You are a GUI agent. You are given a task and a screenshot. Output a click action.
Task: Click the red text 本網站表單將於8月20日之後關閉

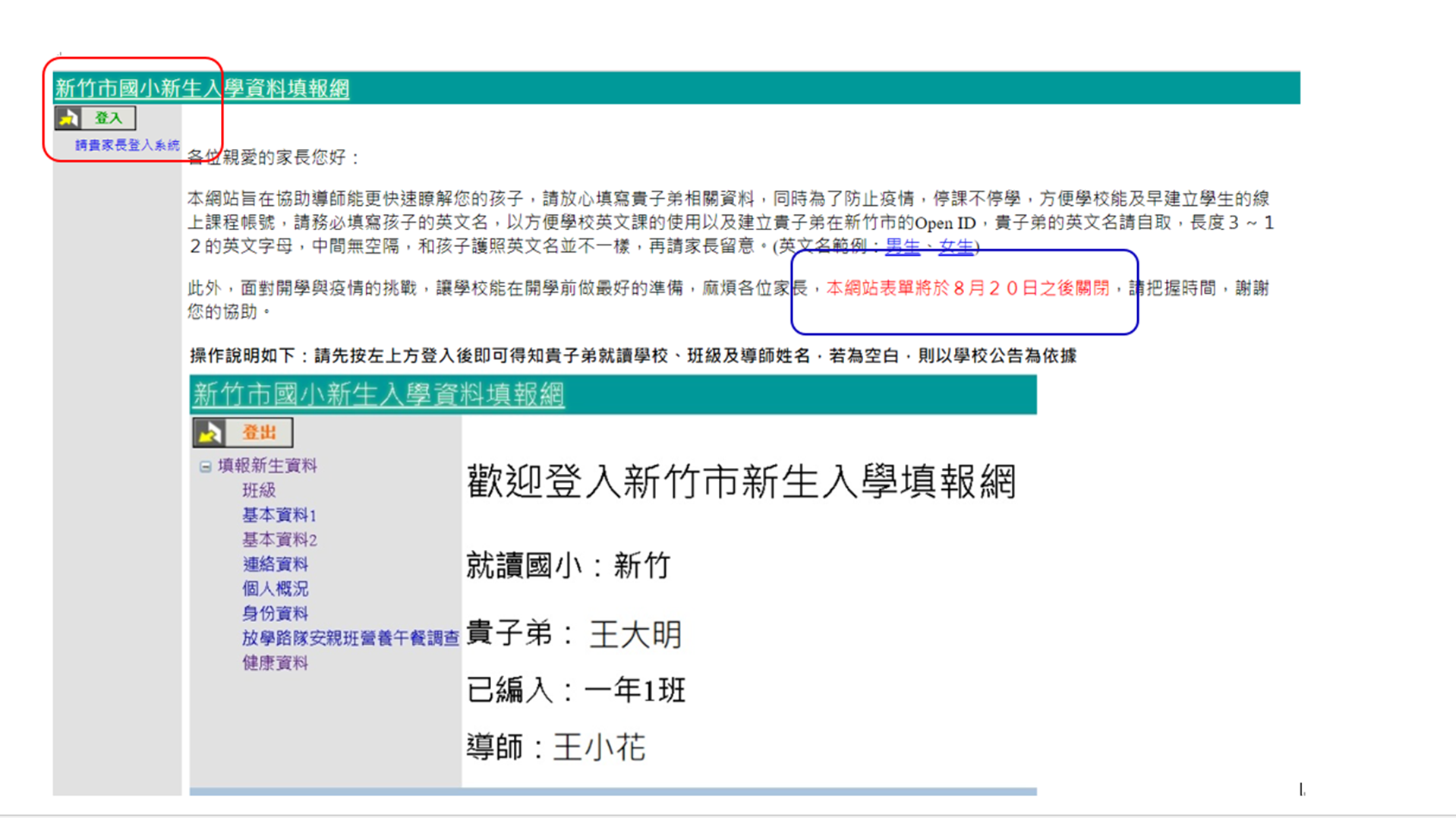tap(967, 288)
